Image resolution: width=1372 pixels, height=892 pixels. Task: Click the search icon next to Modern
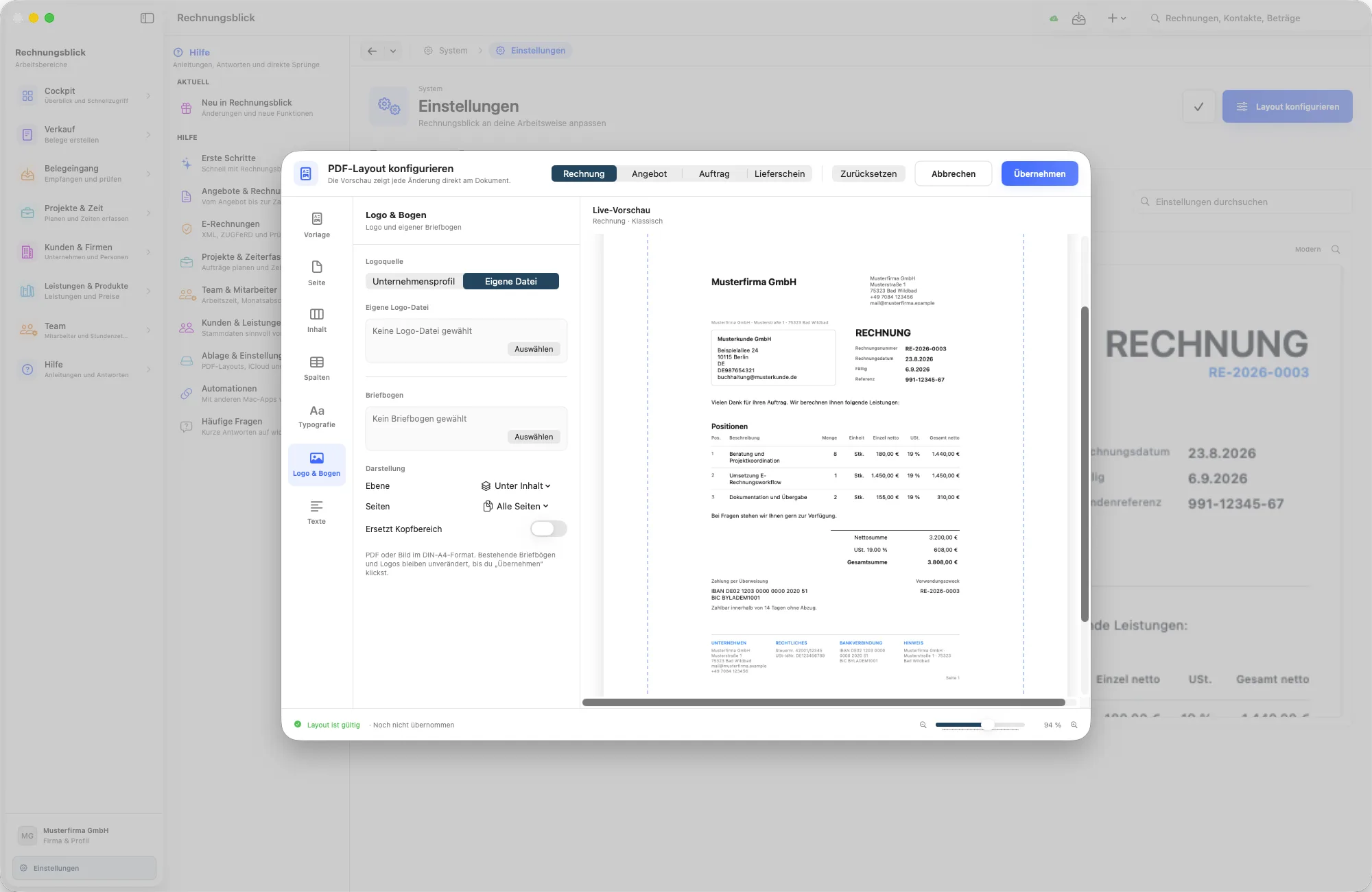pos(1336,250)
